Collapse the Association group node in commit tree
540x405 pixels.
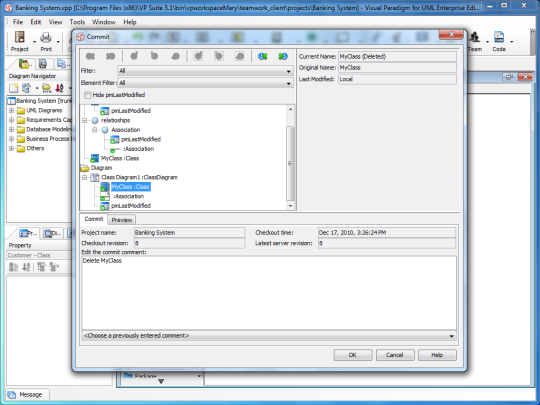pyautogui.click(x=95, y=130)
